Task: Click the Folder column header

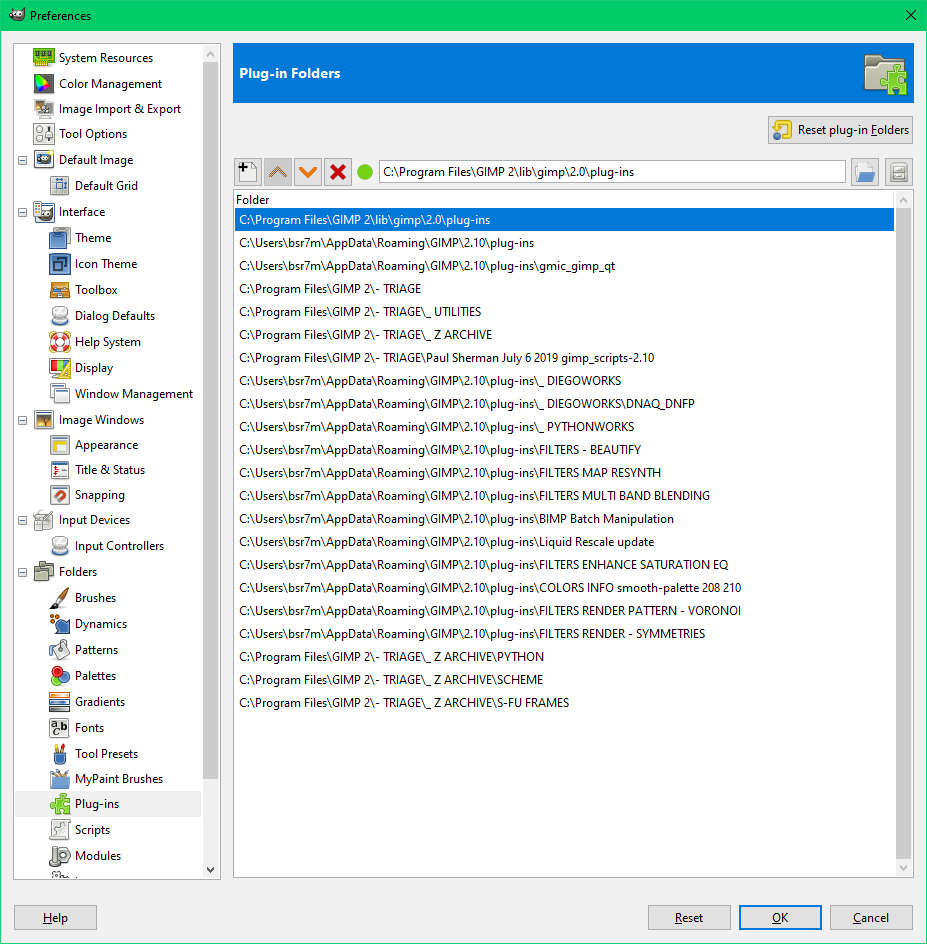Action: click(564, 199)
